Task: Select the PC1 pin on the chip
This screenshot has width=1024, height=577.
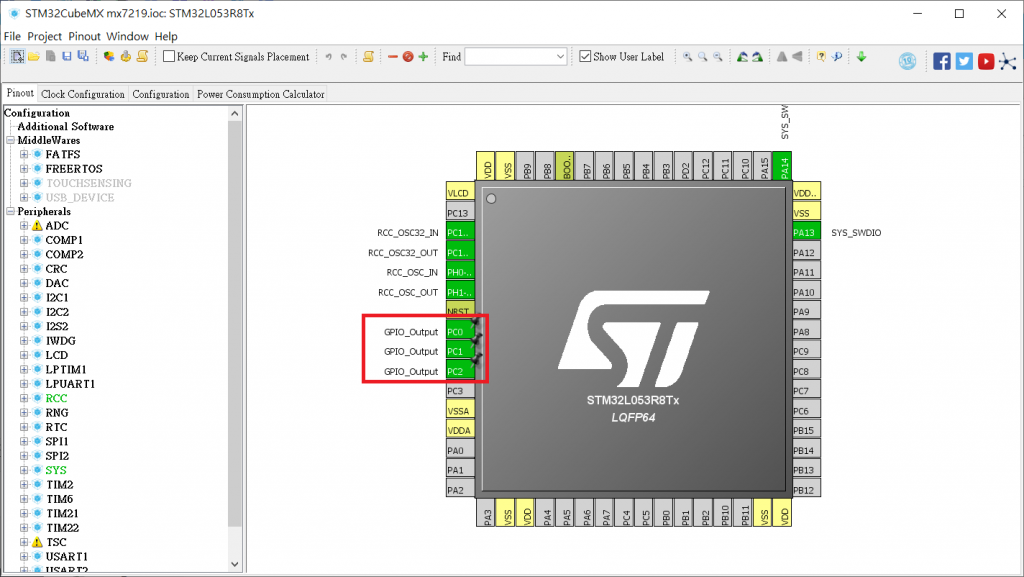Action: pos(460,351)
